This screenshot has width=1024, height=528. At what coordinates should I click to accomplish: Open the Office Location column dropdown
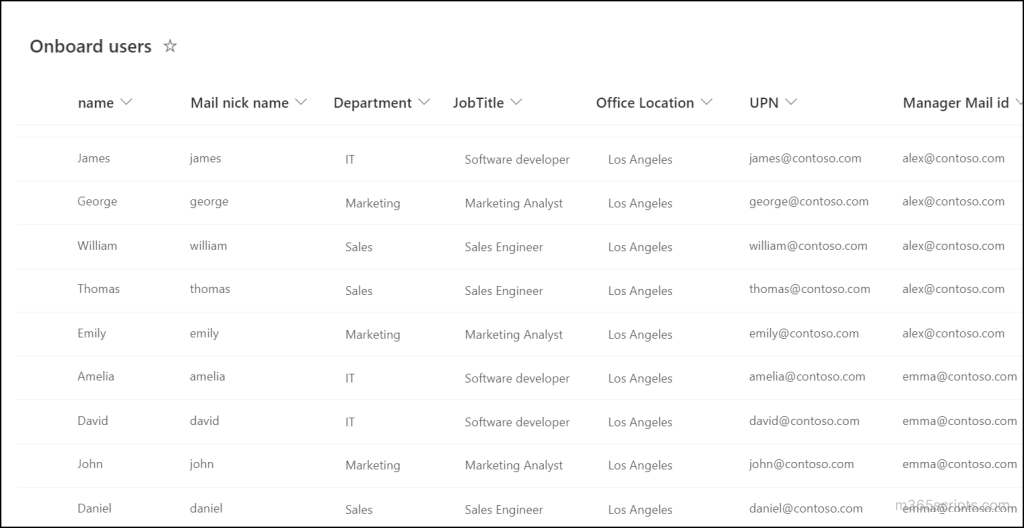pos(706,103)
